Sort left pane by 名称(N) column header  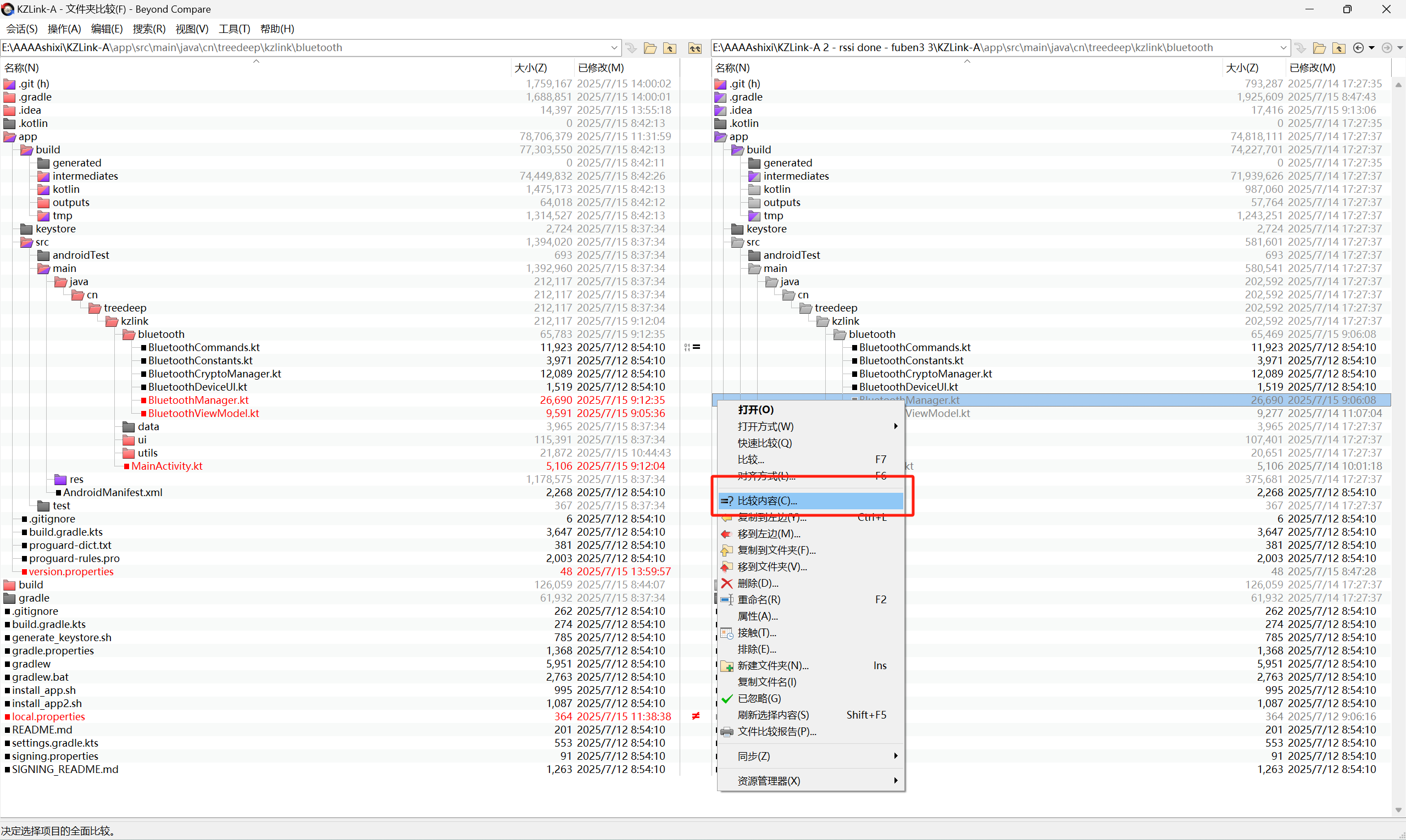[x=256, y=68]
